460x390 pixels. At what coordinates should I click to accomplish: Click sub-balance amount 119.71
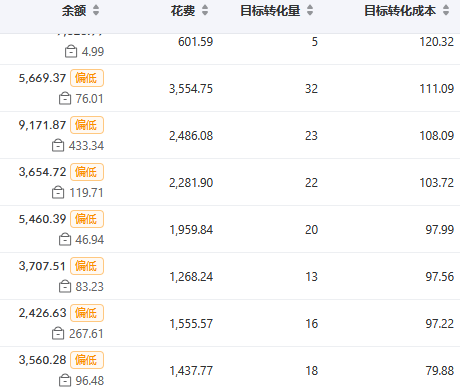(86, 193)
